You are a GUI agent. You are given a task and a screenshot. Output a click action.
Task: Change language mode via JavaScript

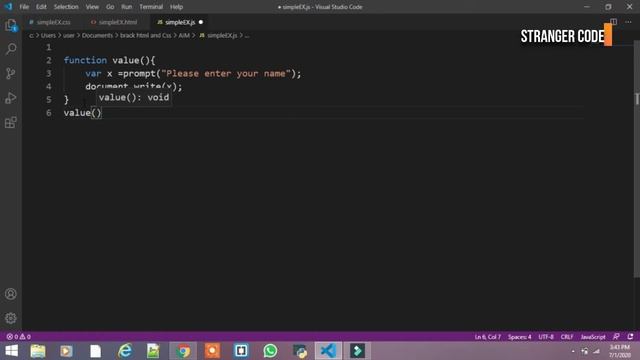pos(593,337)
